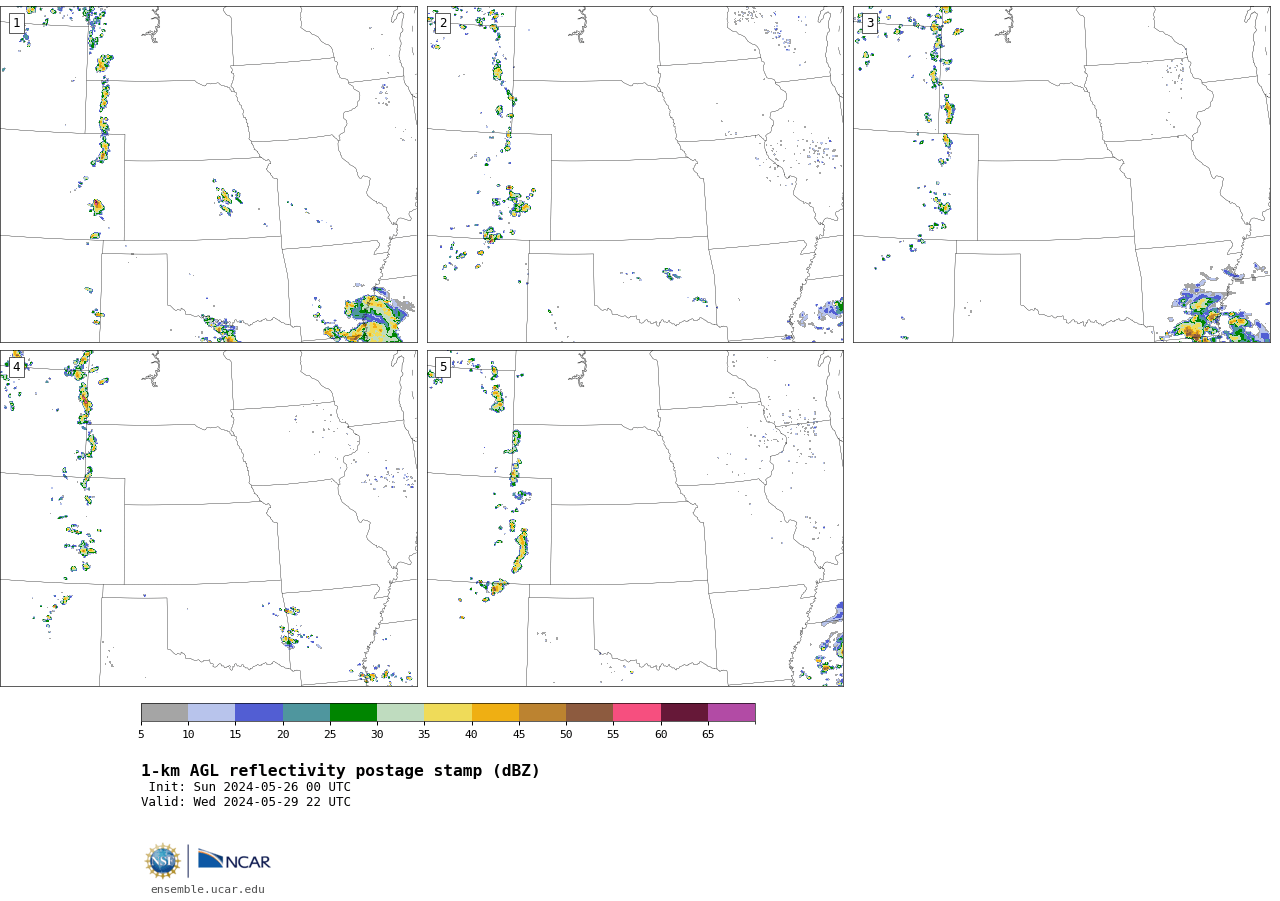Select the teal 20-25 dBZ swatch

pos(306,713)
